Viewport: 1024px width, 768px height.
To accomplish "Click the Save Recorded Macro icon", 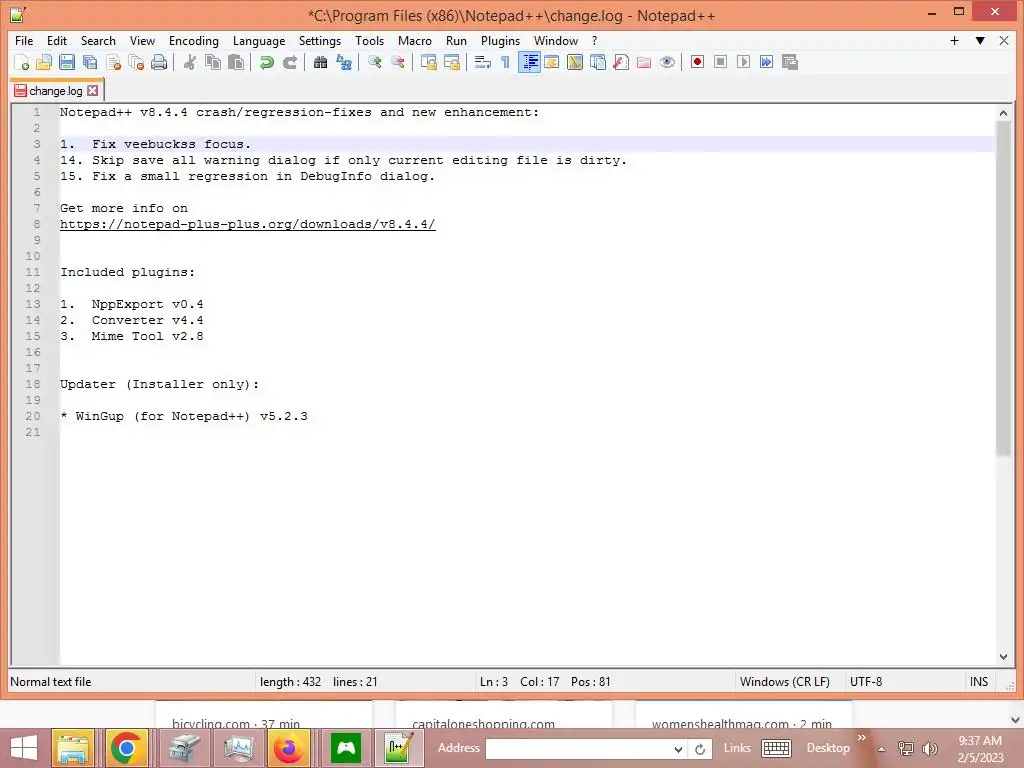I will click(790, 62).
